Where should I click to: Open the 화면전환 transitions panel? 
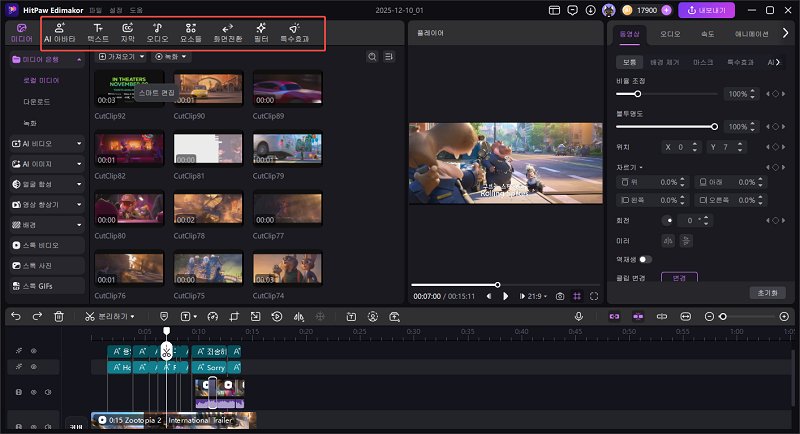227,32
